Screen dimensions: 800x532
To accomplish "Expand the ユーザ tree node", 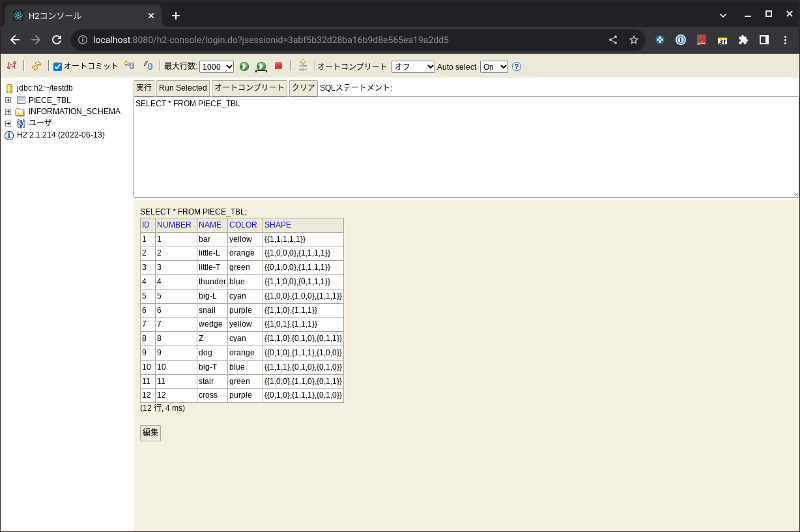I will pyautogui.click(x=8, y=123).
